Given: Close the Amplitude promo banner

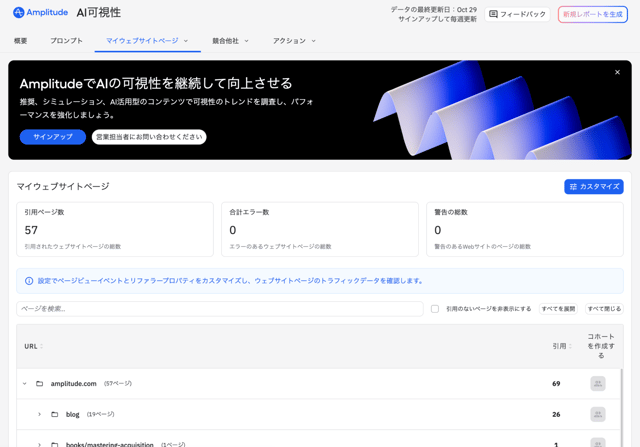Looking at the screenshot, I should point(617,72).
